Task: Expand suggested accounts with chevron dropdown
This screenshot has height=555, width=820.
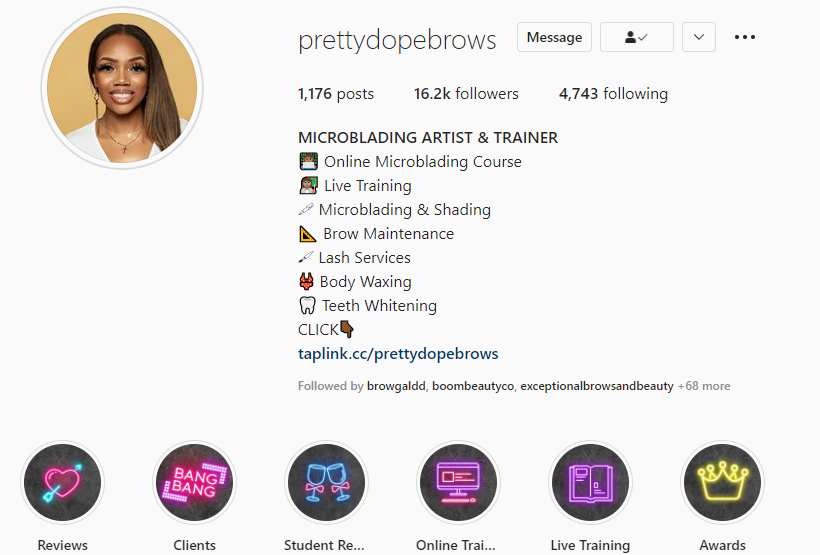Action: [699, 37]
